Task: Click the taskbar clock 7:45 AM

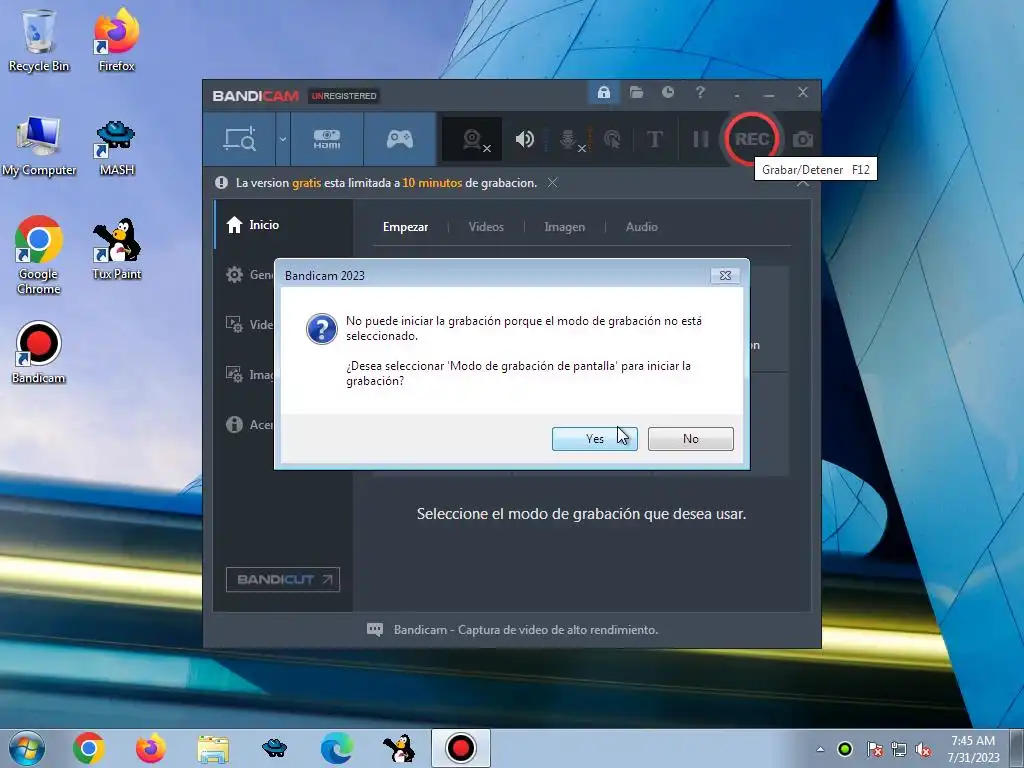Action: coord(973,749)
